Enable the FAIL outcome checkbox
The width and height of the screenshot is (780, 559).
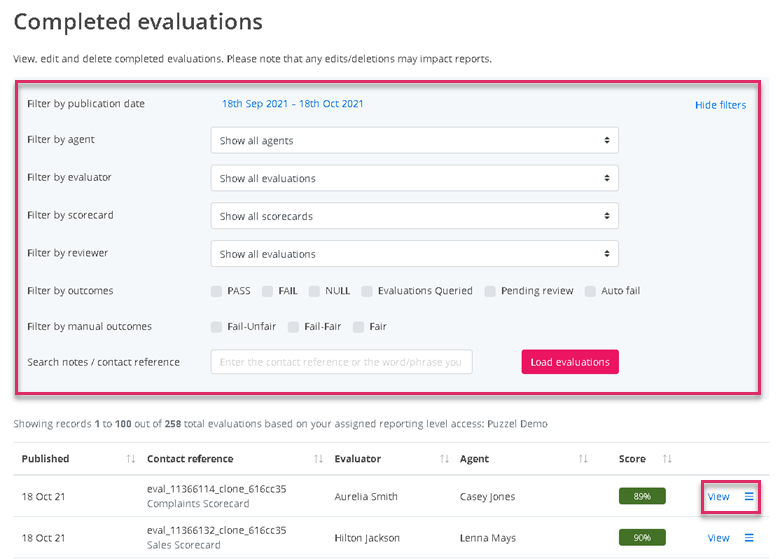(267, 291)
